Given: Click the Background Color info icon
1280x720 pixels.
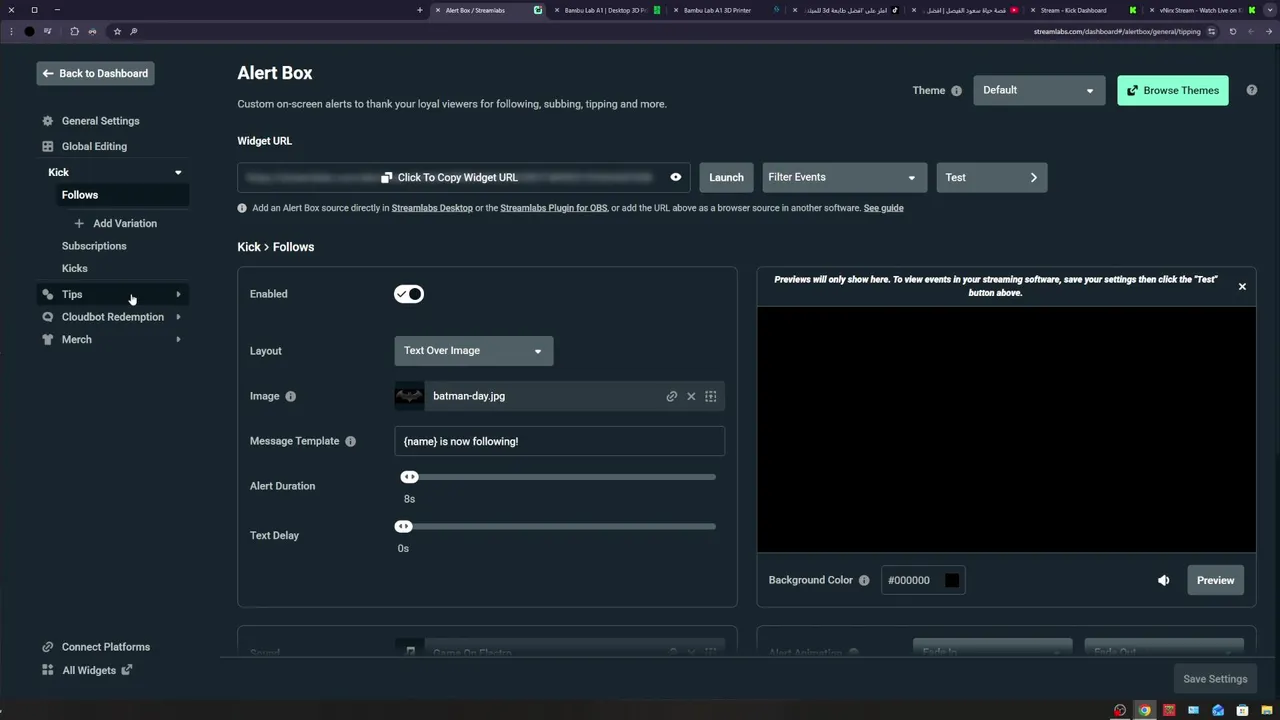Looking at the screenshot, I should tap(864, 580).
